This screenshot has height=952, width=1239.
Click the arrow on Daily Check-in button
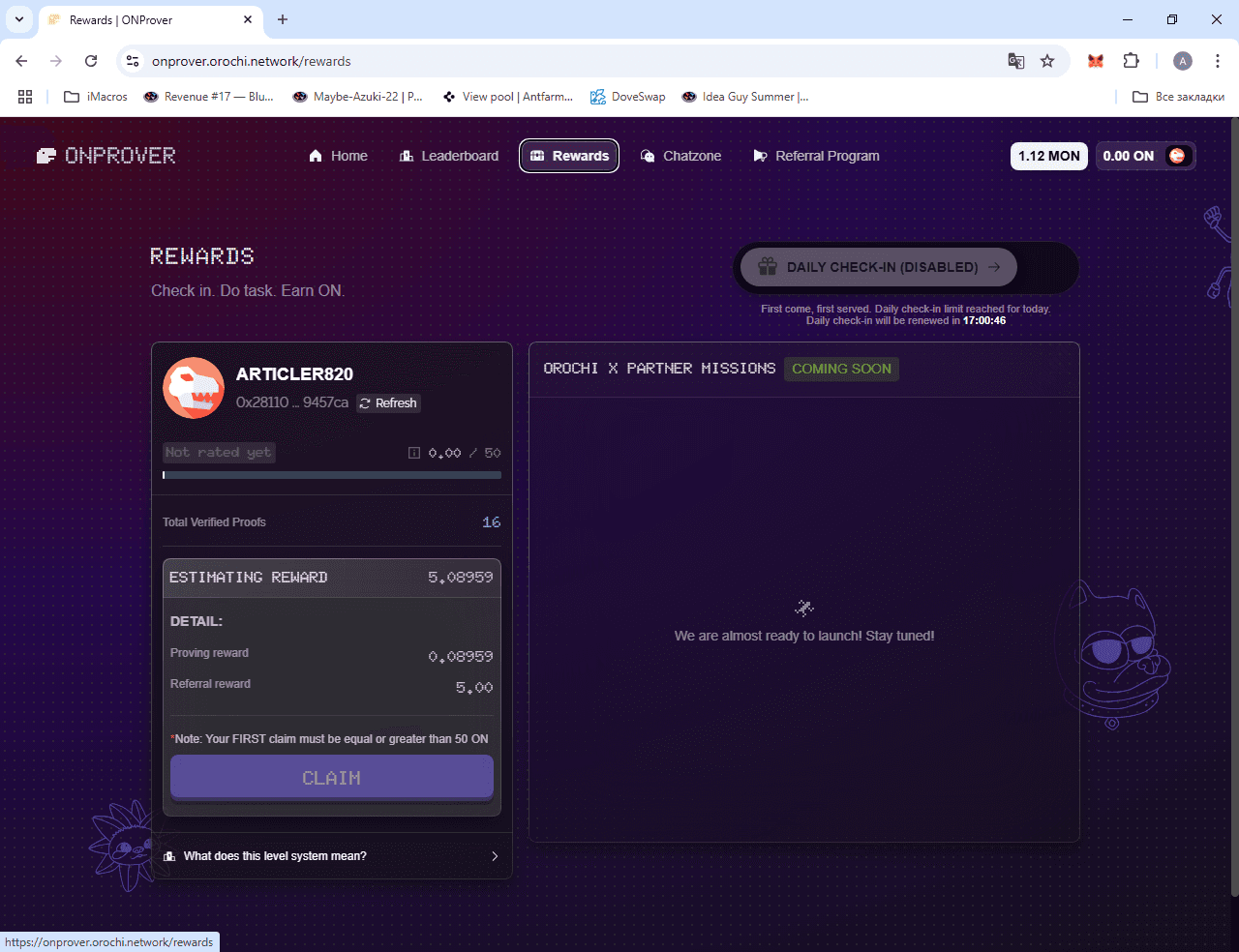click(x=994, y=267)
